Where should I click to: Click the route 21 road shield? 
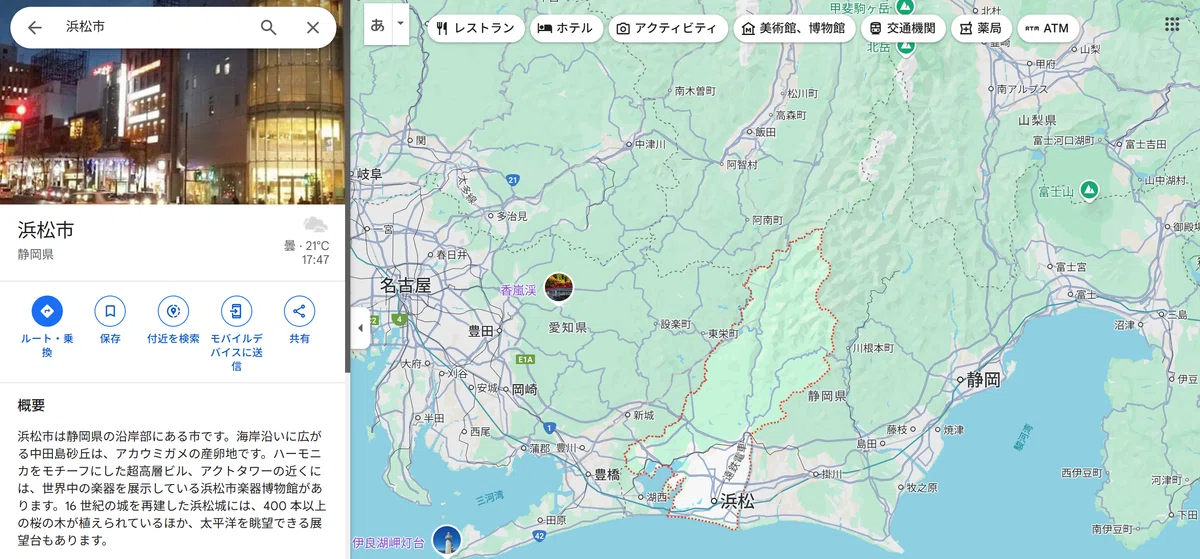pos(512,180)
